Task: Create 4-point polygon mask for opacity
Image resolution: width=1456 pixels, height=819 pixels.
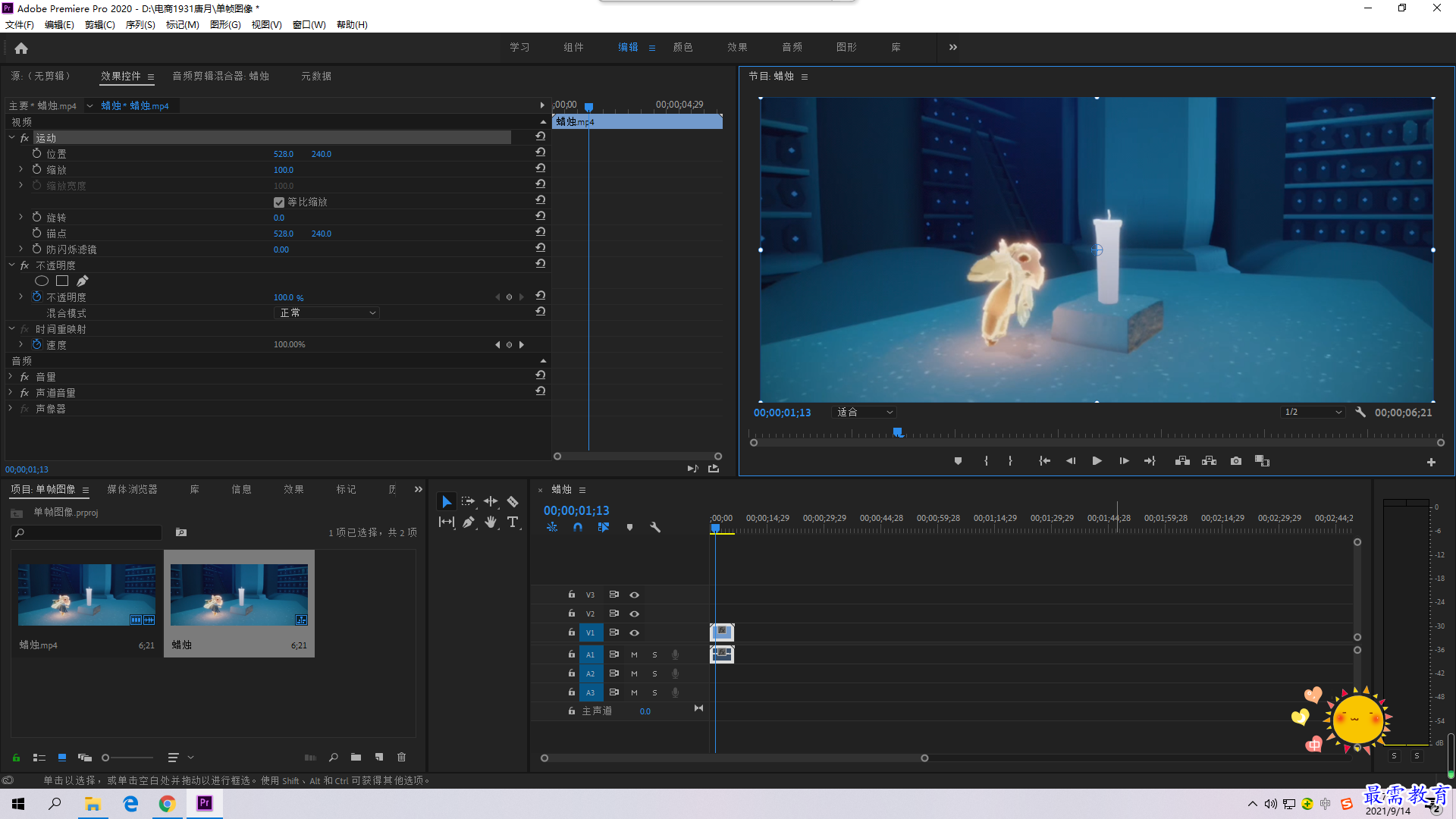Action: click(x=62, y=281)
